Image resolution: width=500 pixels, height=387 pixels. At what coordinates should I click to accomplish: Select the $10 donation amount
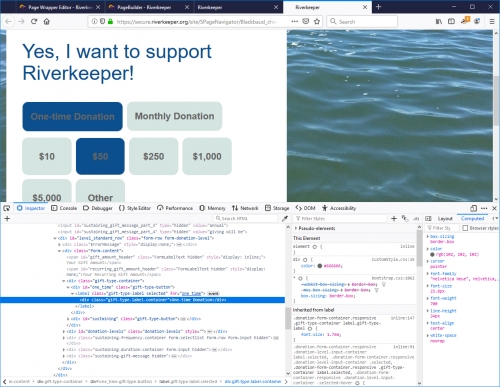pyautogui.click(x=47, y=156)
